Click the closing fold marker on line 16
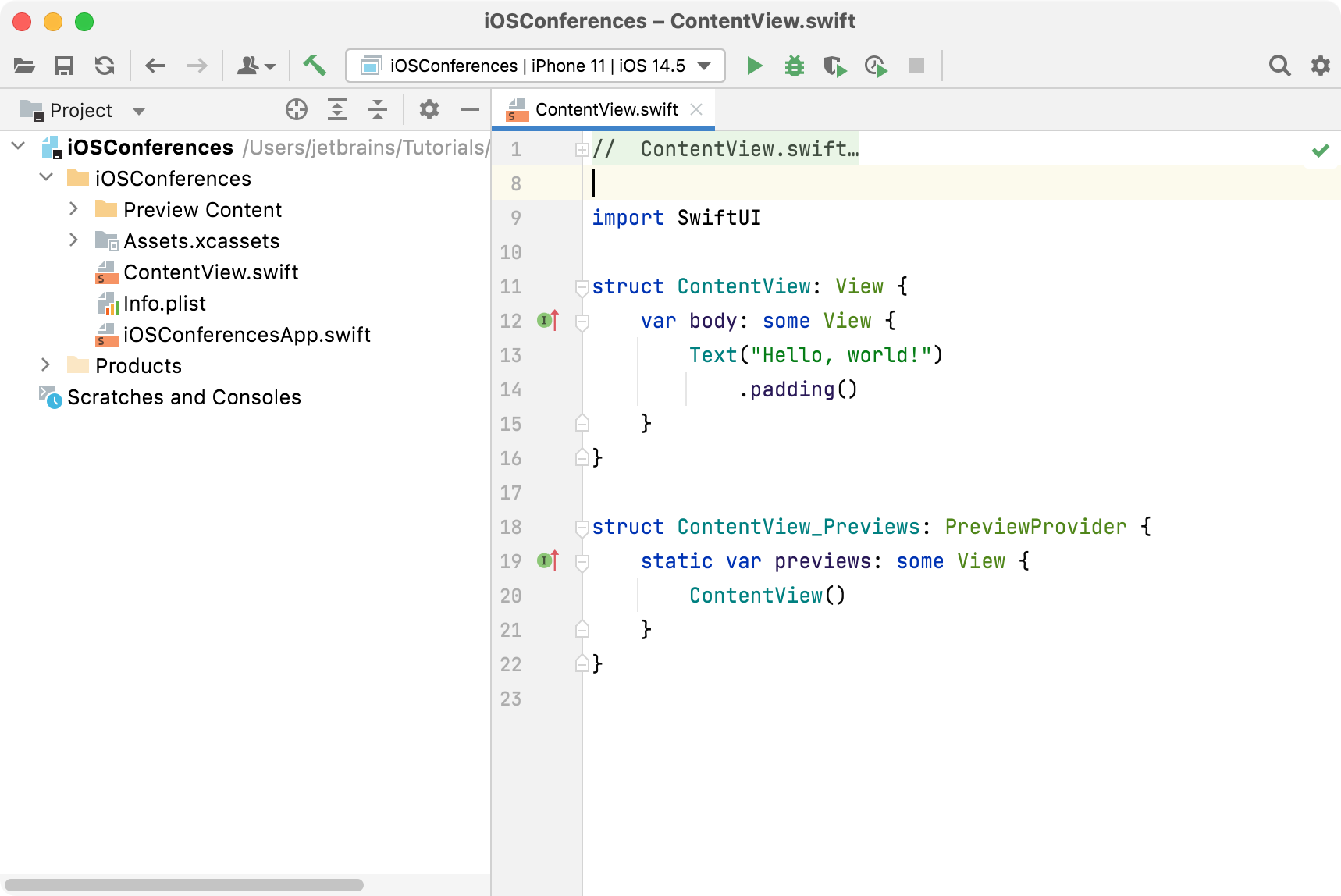 (582, 457)
